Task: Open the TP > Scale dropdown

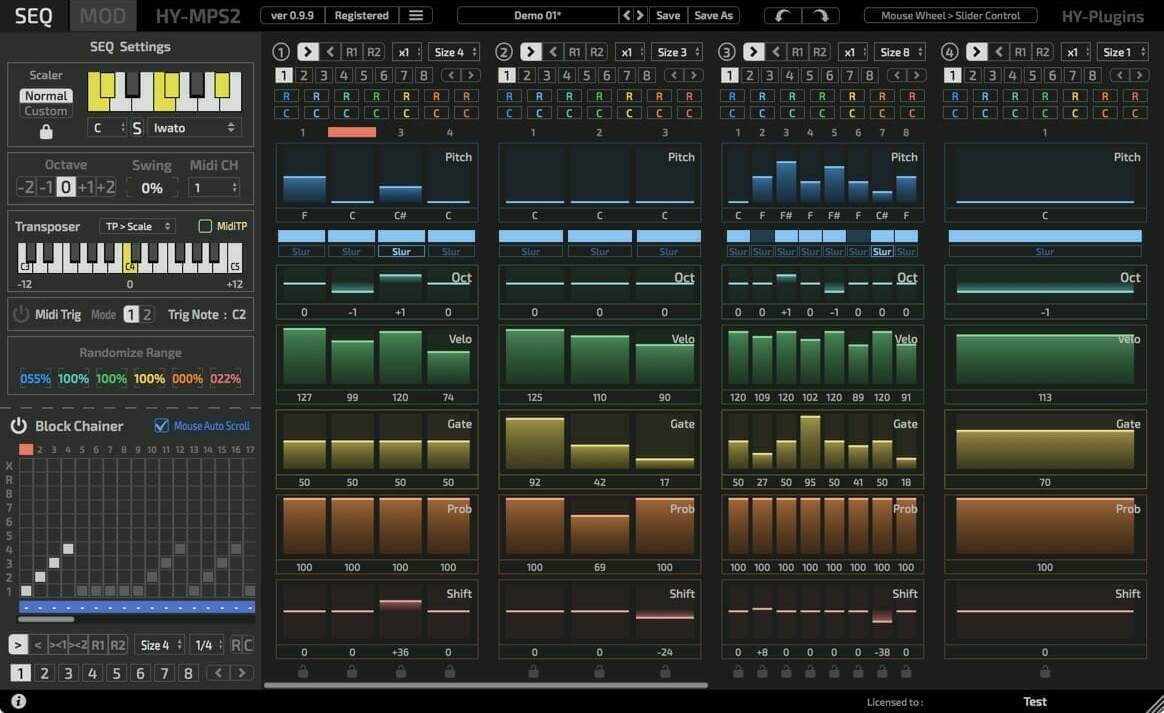Action: (x=137, y=226)
